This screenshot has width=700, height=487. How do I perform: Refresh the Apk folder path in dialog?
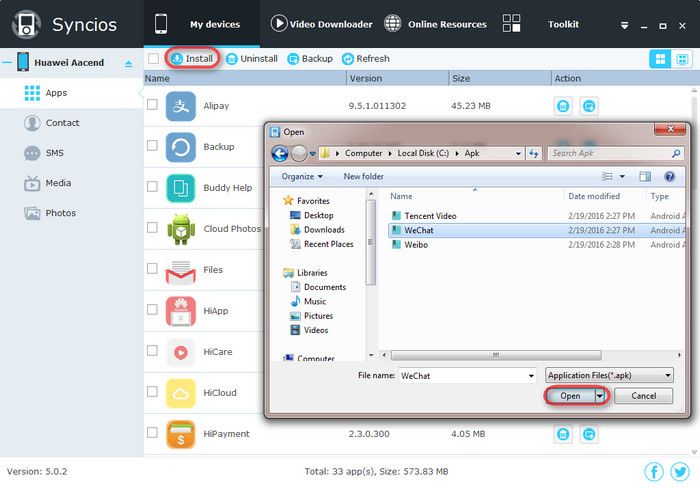coord(534,154)
